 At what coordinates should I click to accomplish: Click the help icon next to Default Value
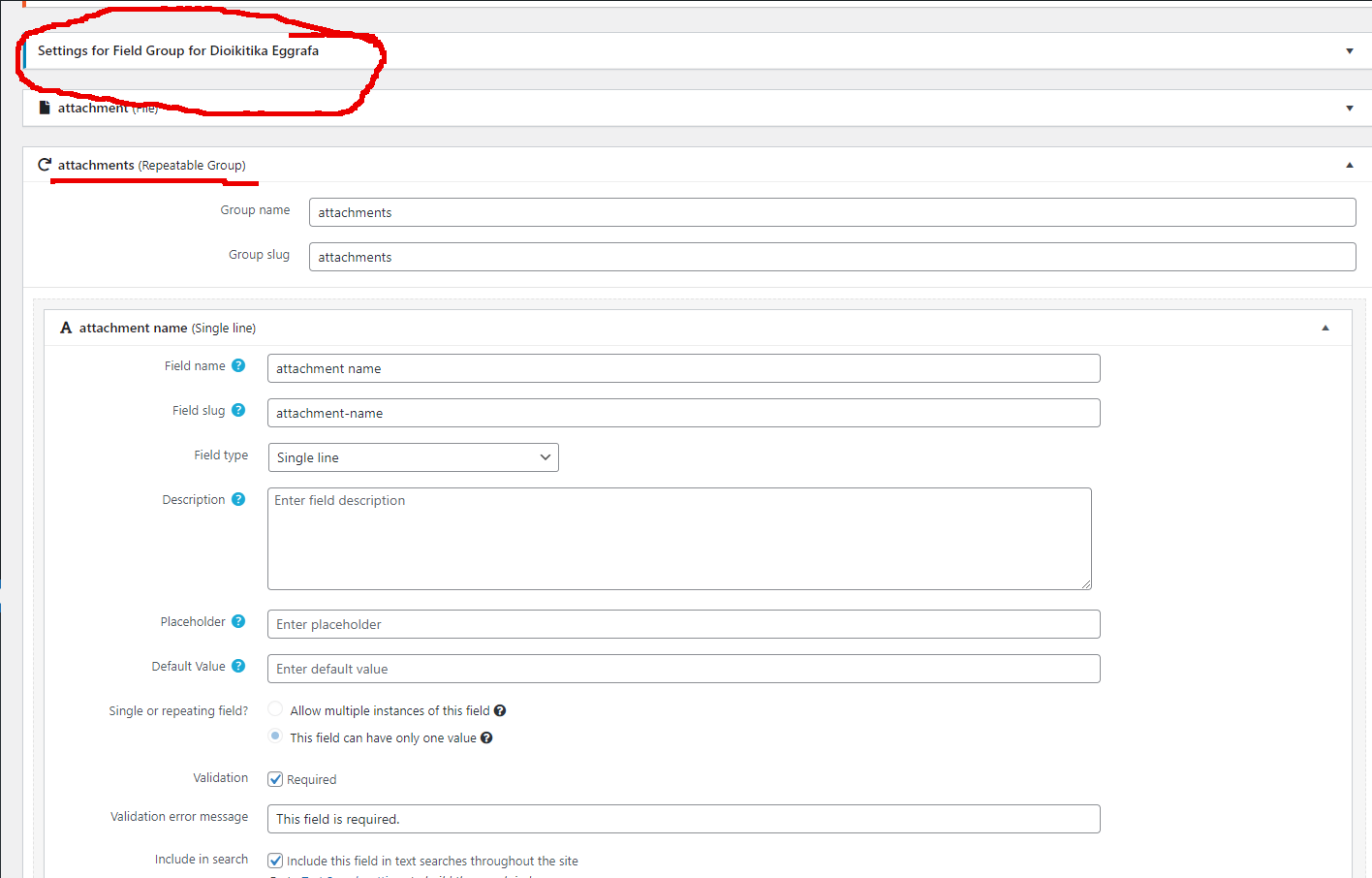pyautogui.click(x=238, y=666)
